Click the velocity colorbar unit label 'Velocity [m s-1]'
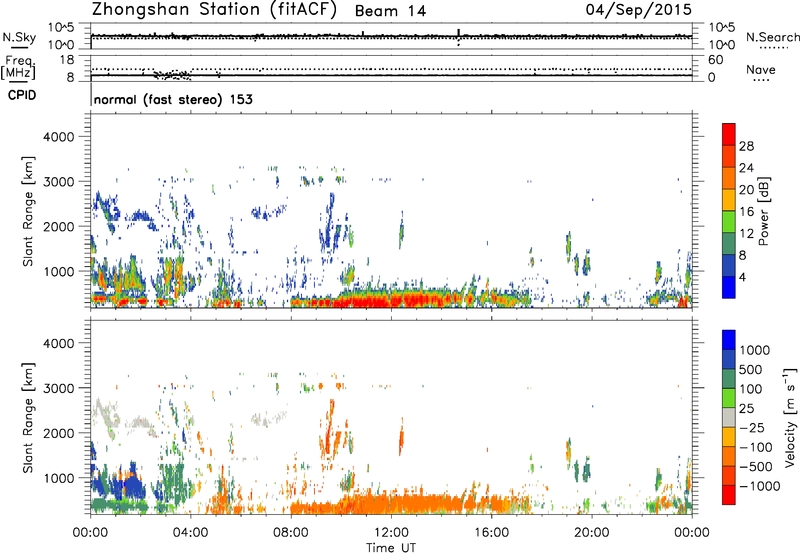The image size is (800, 554). tap(790, 417)
